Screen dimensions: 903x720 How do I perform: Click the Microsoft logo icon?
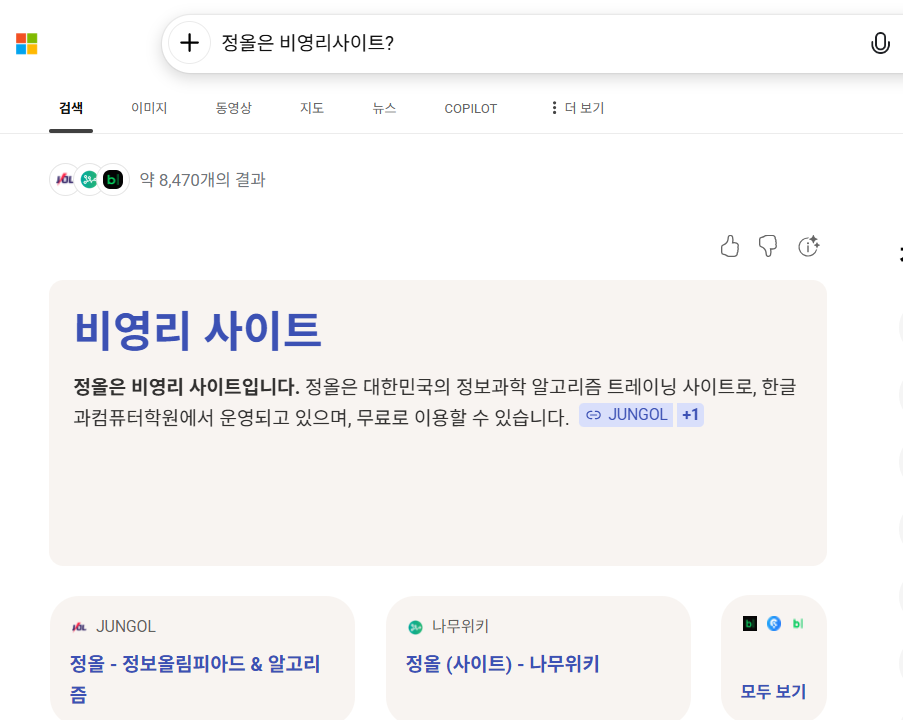point(27,44)
